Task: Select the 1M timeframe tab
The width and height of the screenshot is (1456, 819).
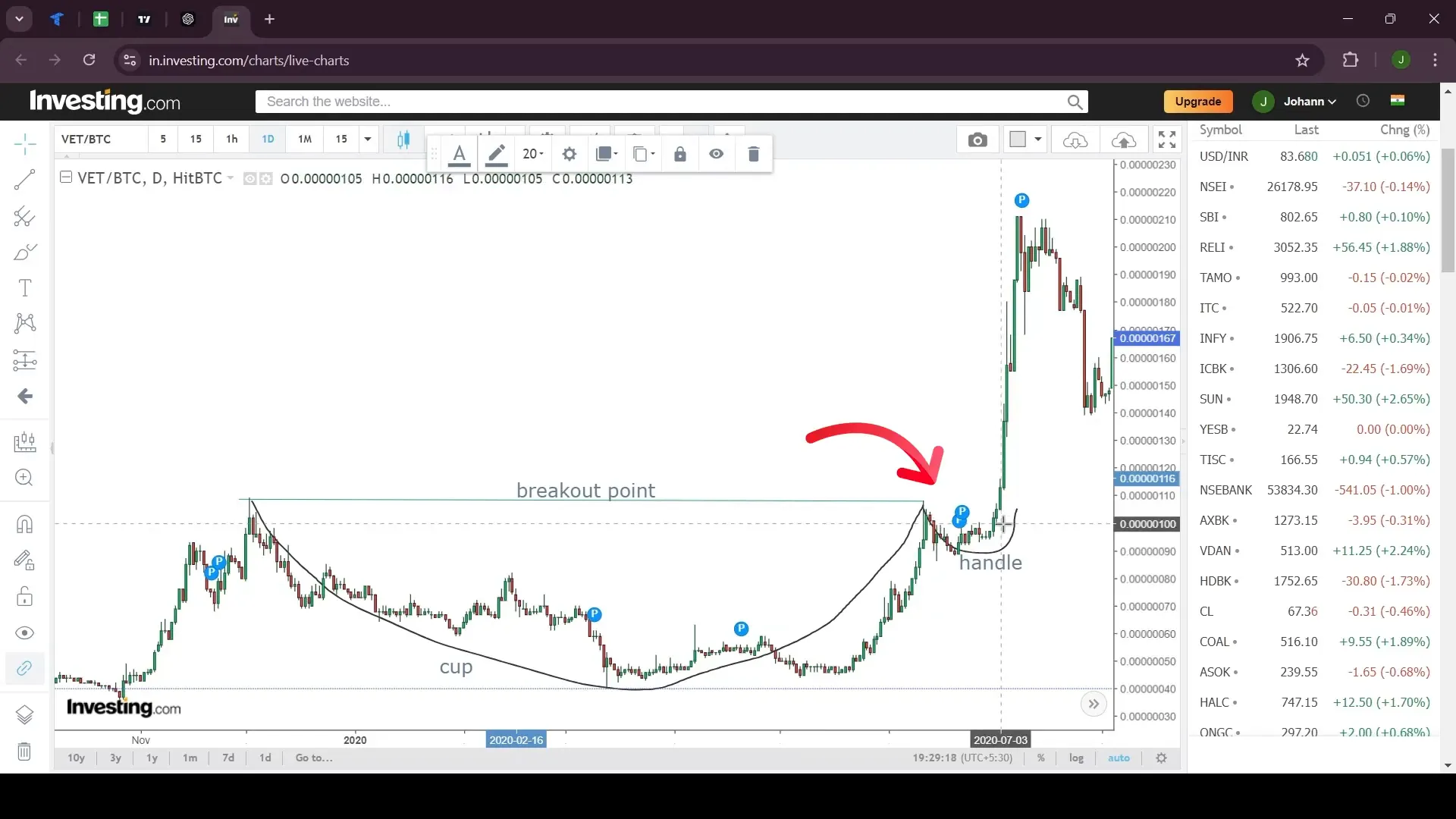Action: 304,139
